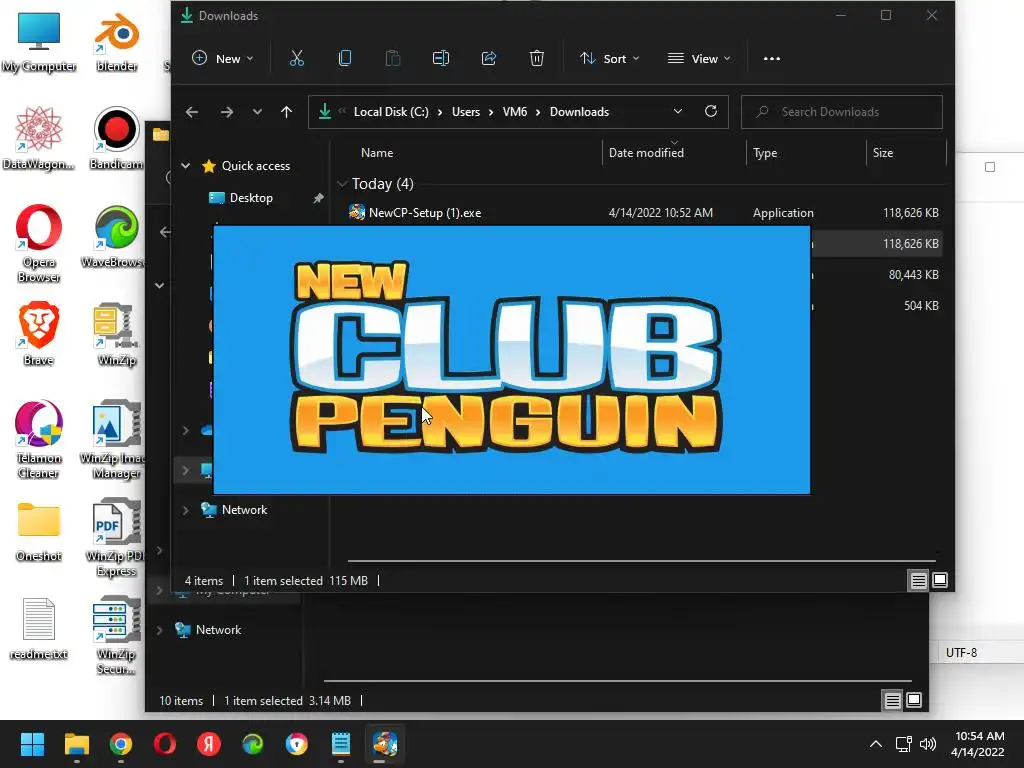Screen dimensions: 1024x768
Task: Expand Network node in Downloads sidebar
Action: pos(185,510)
